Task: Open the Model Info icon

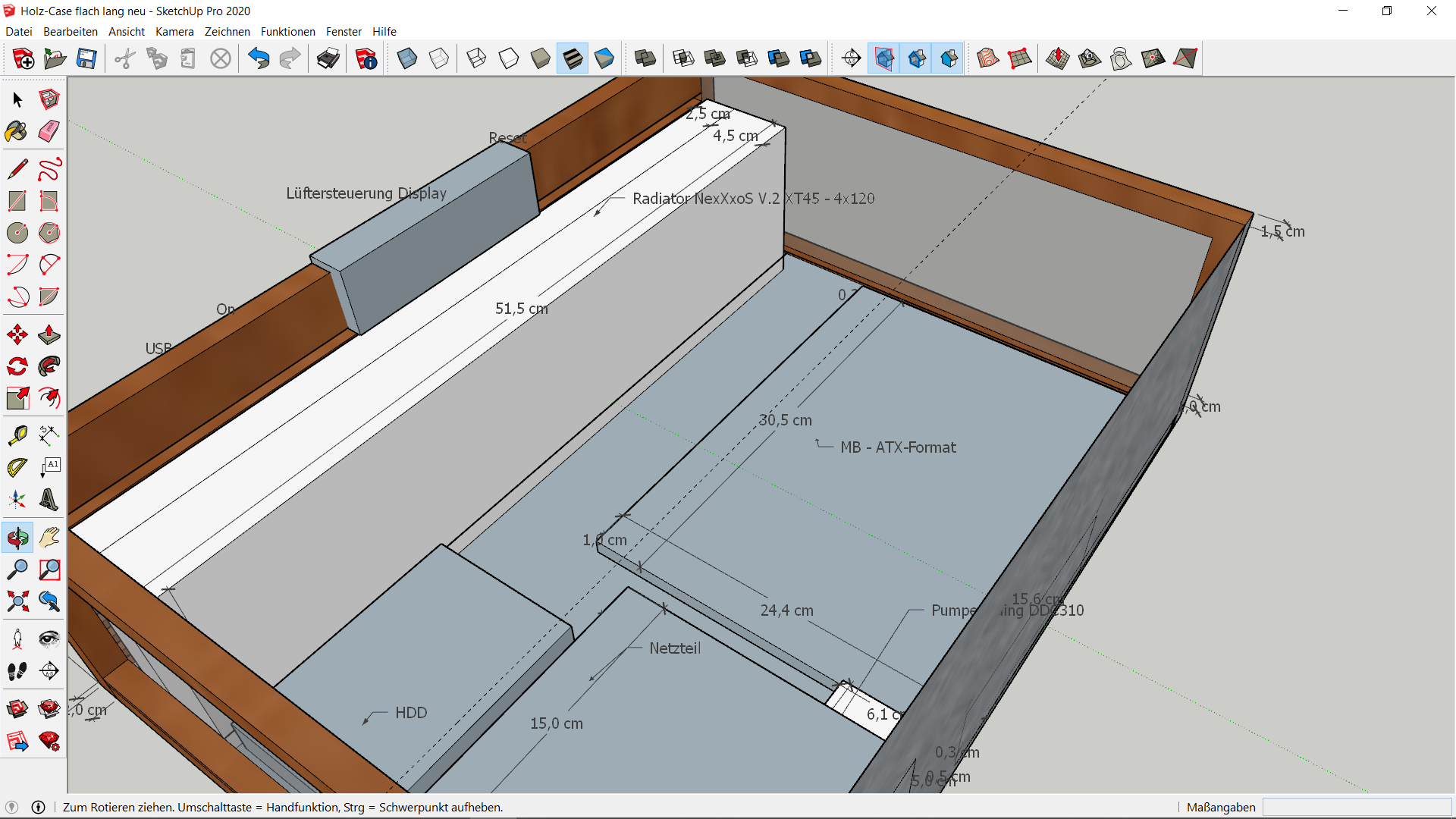Action: point(366,58)
